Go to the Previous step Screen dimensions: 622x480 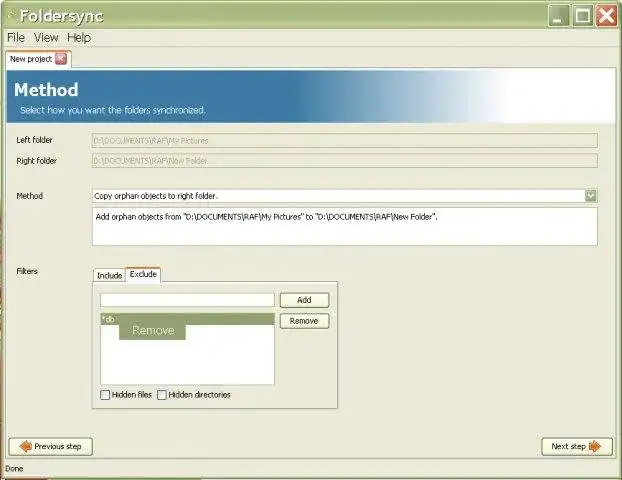(50, 447)
